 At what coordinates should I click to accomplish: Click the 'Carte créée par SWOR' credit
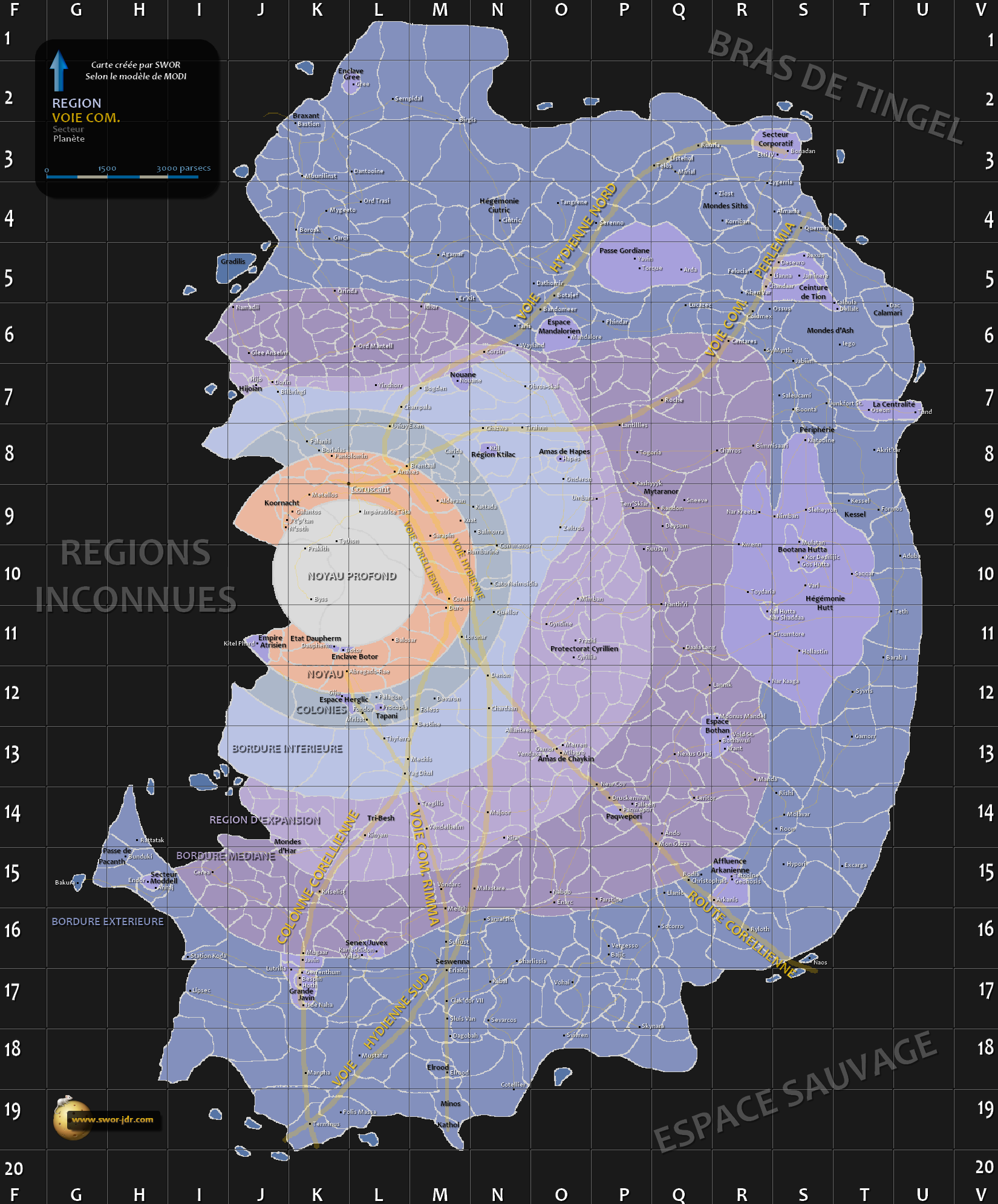[x=135, y=65]
